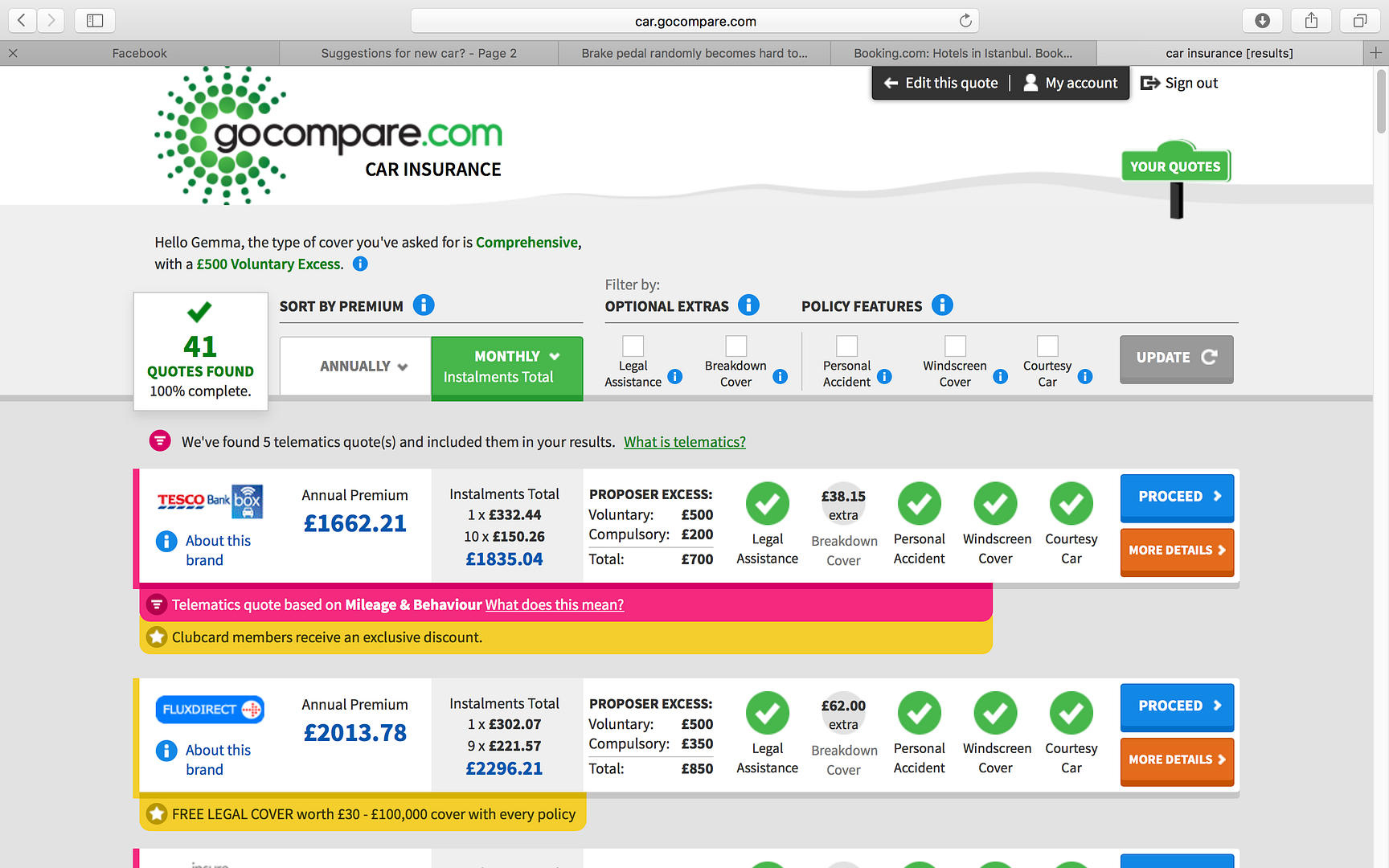Click gocompare.com logo
Viewport: 1389px width, 868px height.
tap(328, 135)
